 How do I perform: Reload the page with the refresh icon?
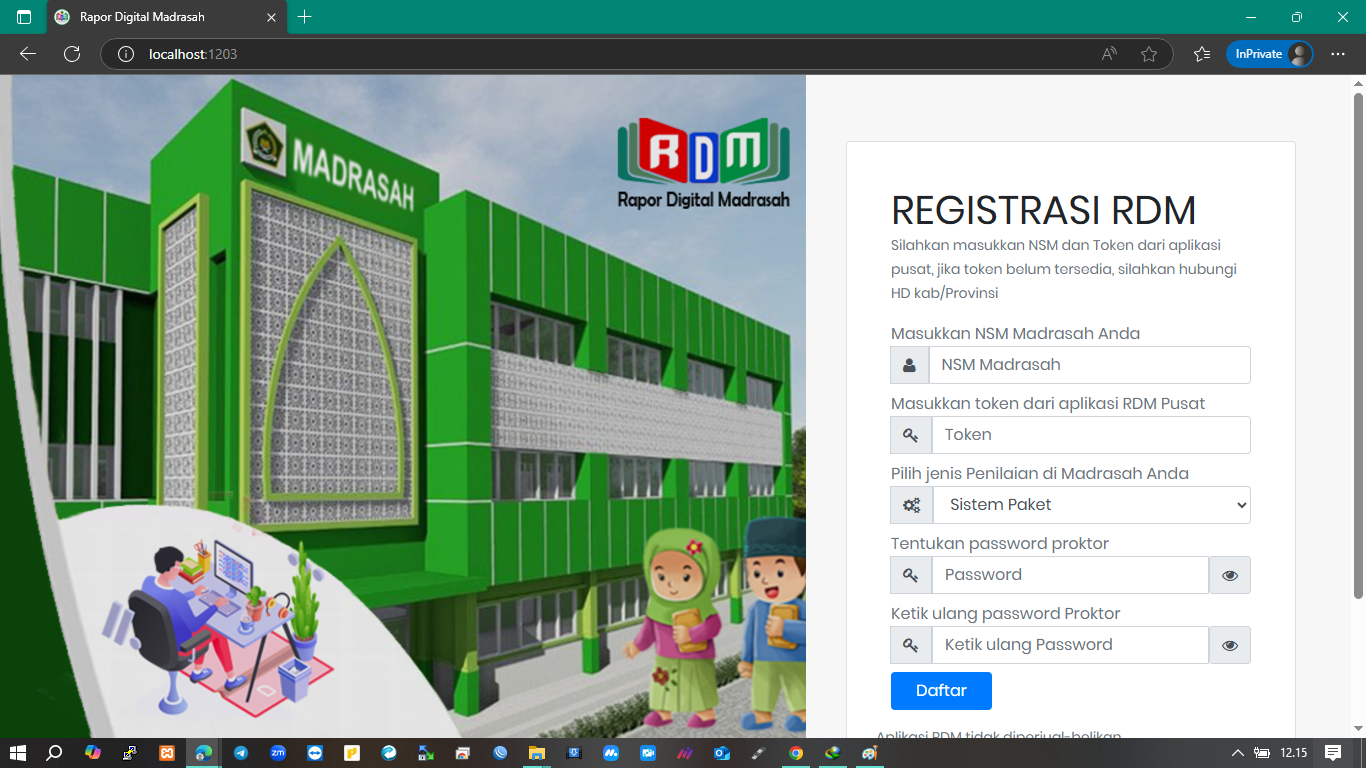(x=72, y=54)
